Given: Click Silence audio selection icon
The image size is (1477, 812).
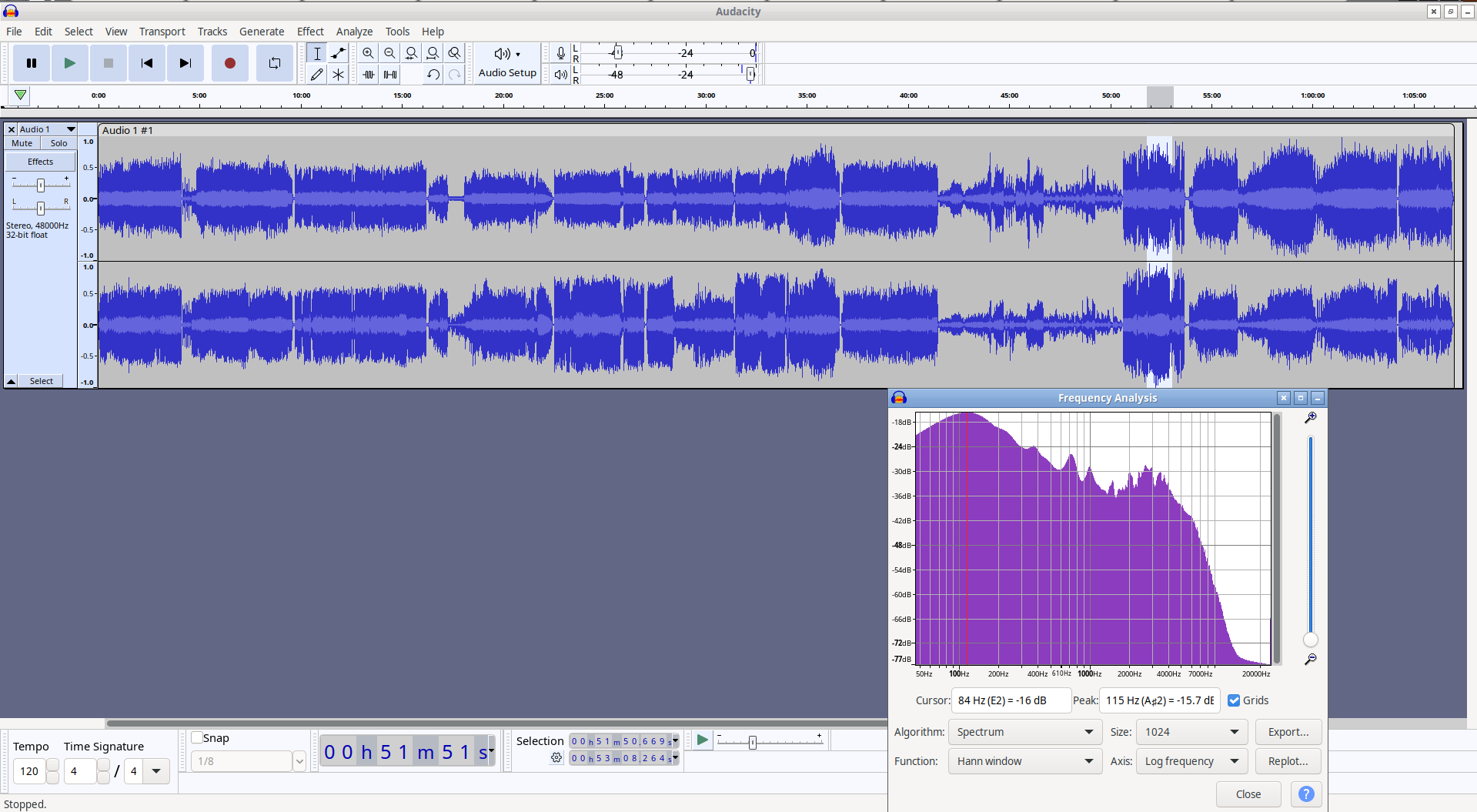Looking at the screenshot, I should click(x=389, y=75).
